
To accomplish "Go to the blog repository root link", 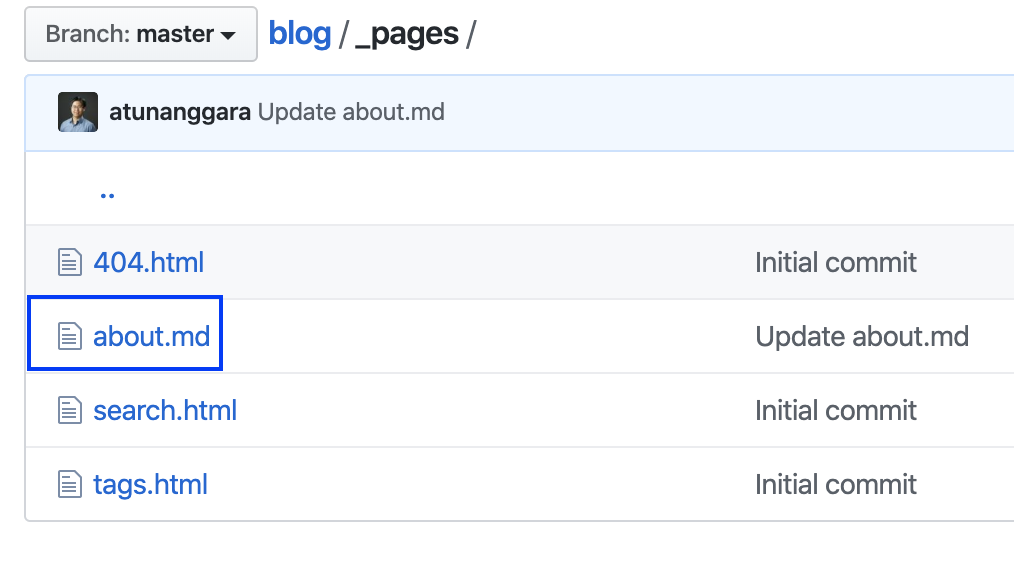I will click(299, 34).
